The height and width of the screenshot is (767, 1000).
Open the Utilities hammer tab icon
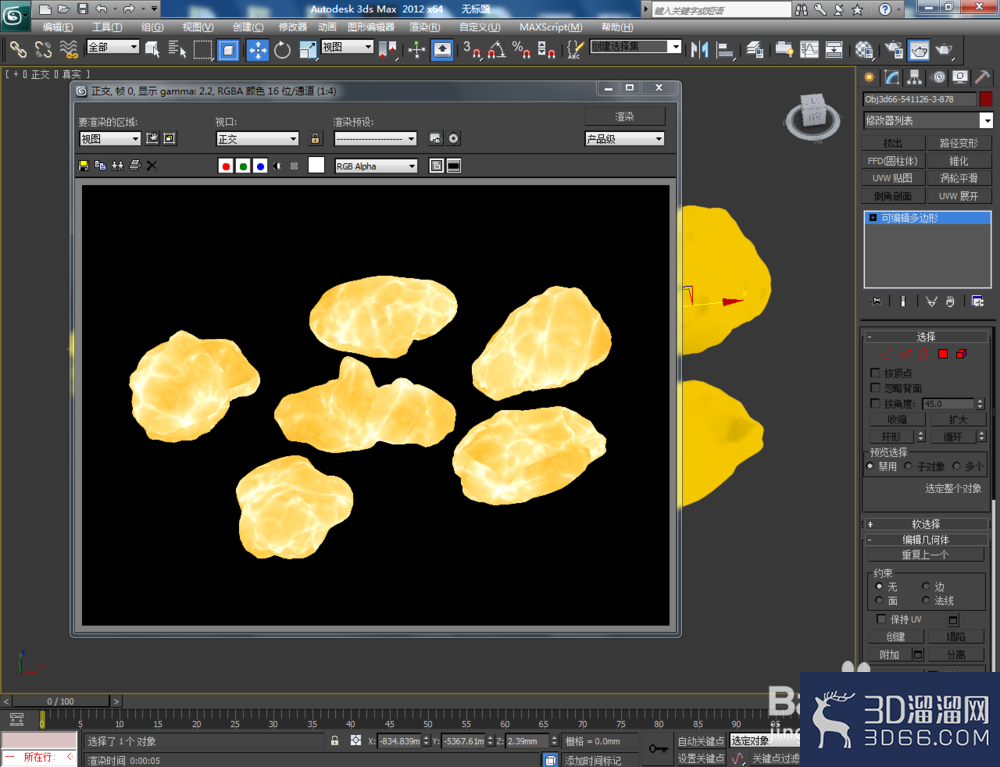(x=982, y=78)
